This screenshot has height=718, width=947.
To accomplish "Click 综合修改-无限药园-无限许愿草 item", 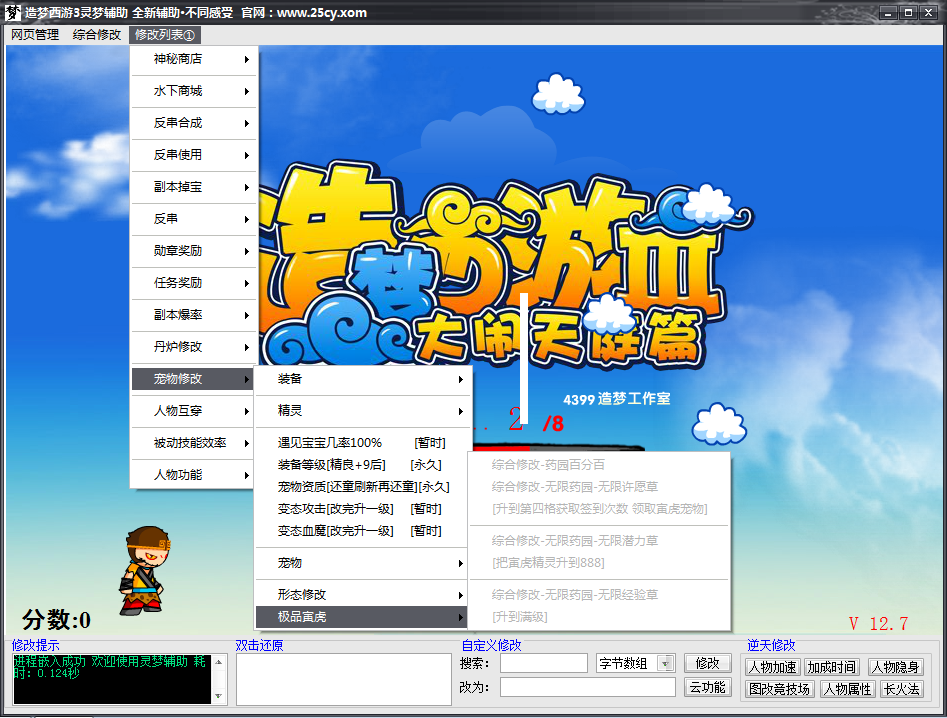I will (x=599, y=487).
